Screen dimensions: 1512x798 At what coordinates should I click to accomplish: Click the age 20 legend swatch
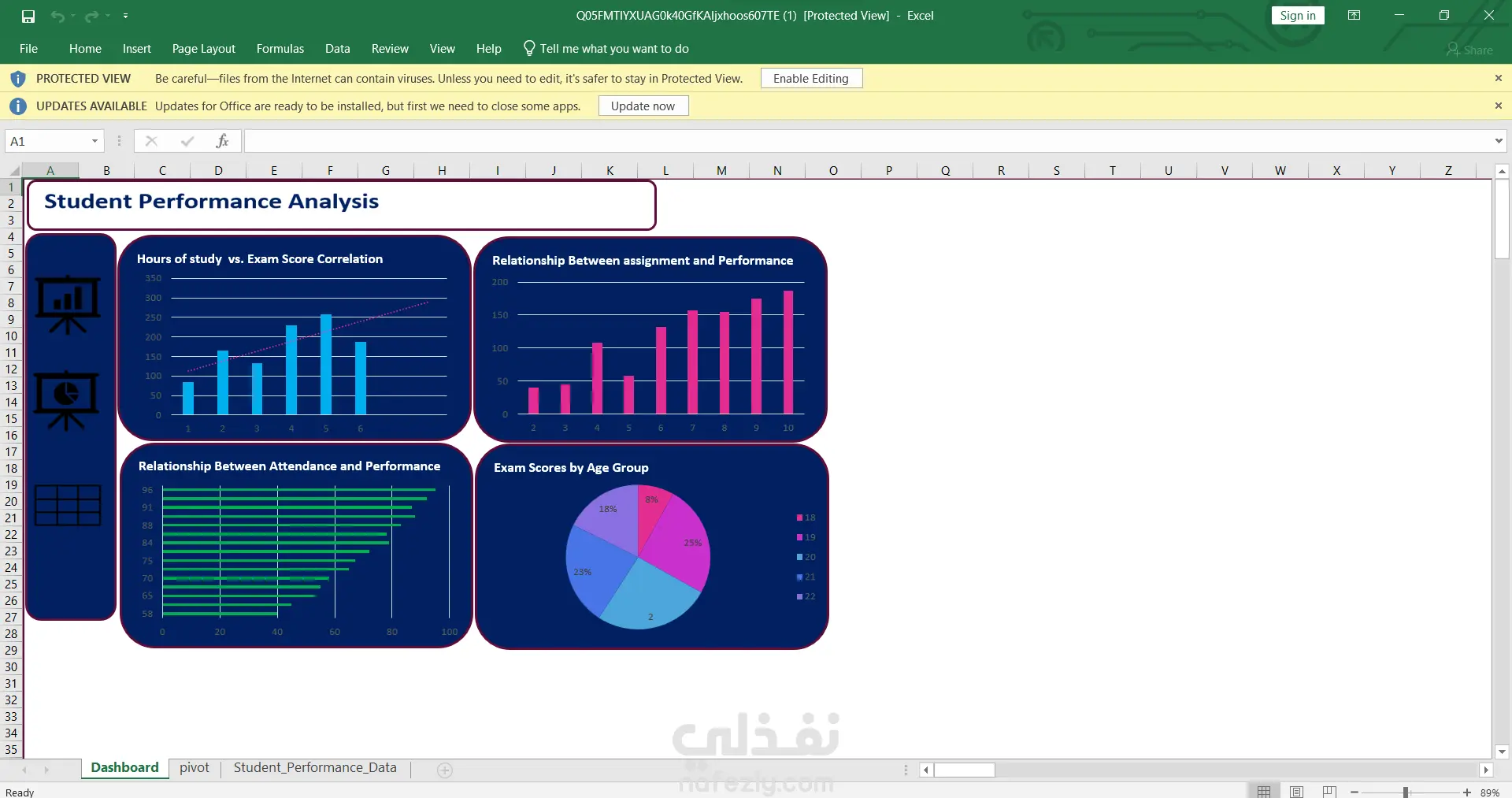(x=799, y=557)
